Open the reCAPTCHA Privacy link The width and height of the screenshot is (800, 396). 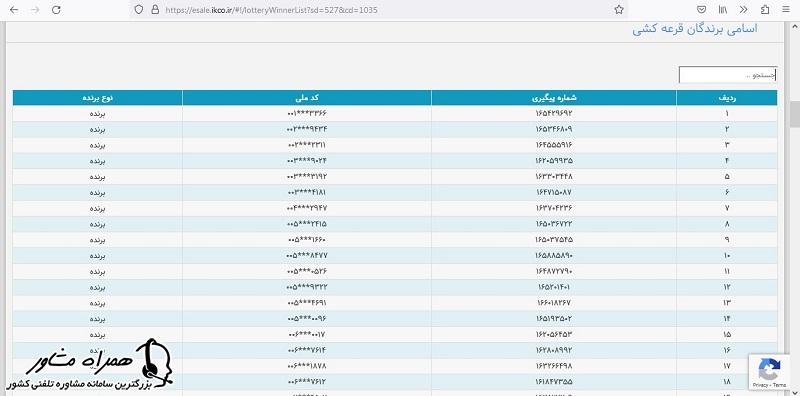[x=760, y=385]
